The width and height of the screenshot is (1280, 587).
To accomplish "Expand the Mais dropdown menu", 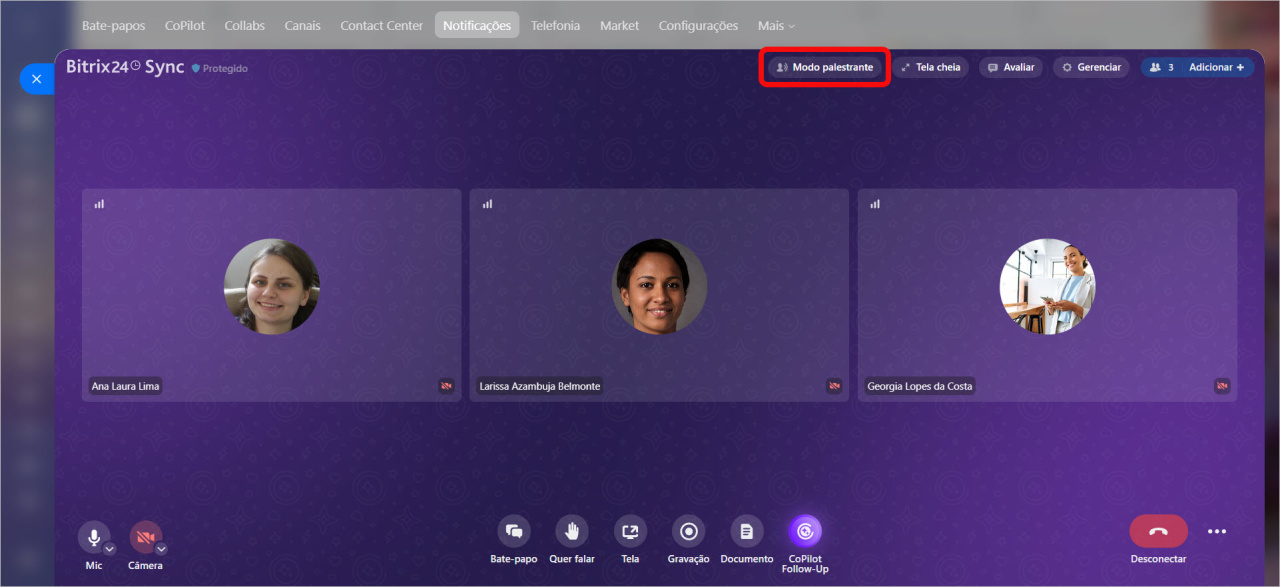I will [776, 25].
